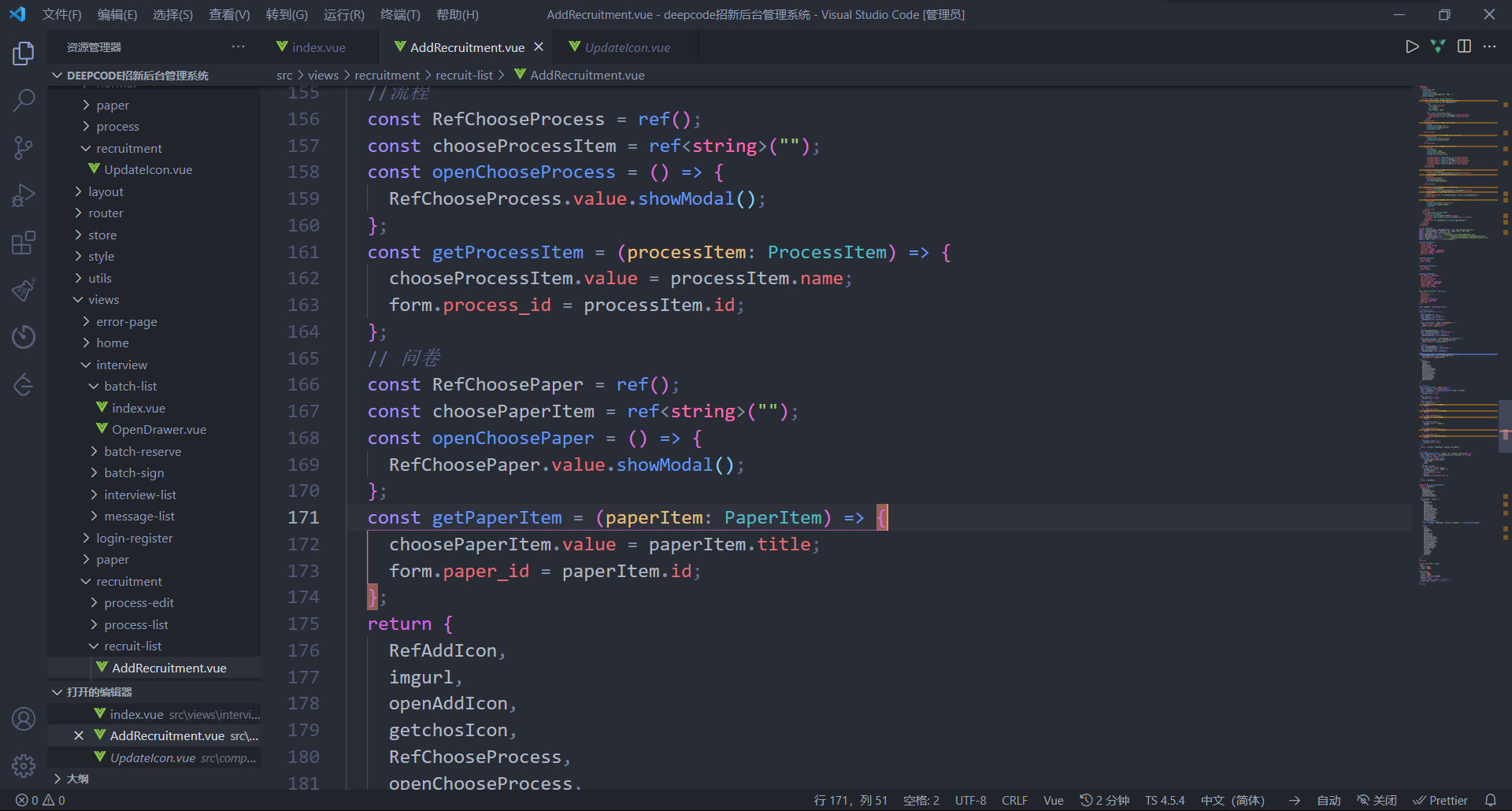The width and height of the screenshot is (1512, 811).
Task: Open OpenDrawer.vue in file tree
Action: [x=158, y=429]
